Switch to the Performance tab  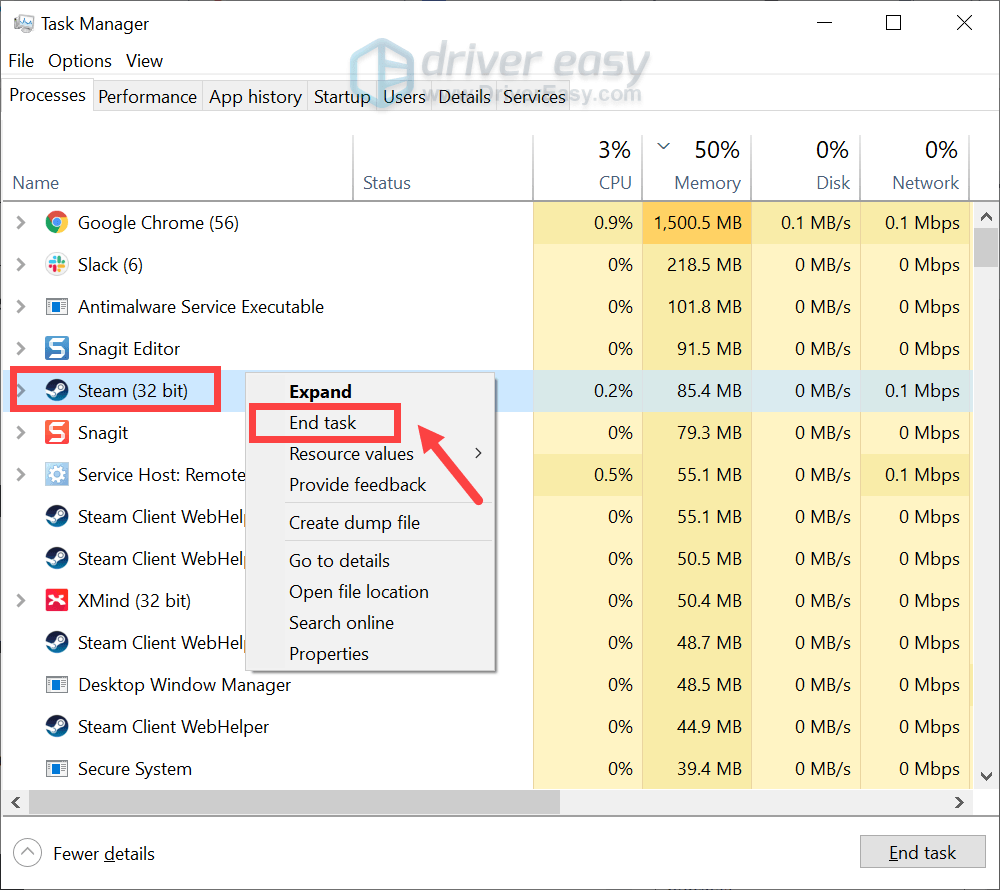tap(147, 96)
